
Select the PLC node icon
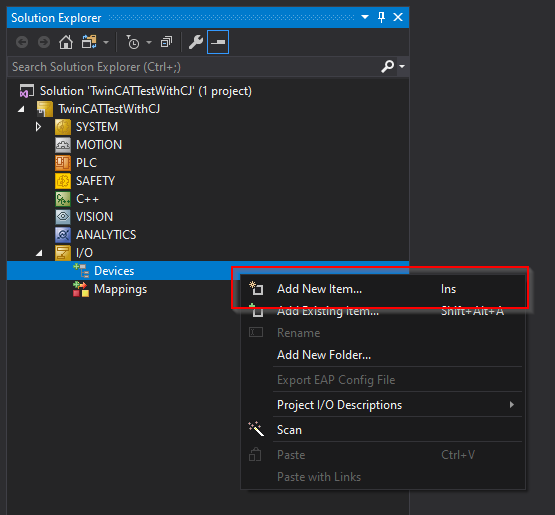63,163
